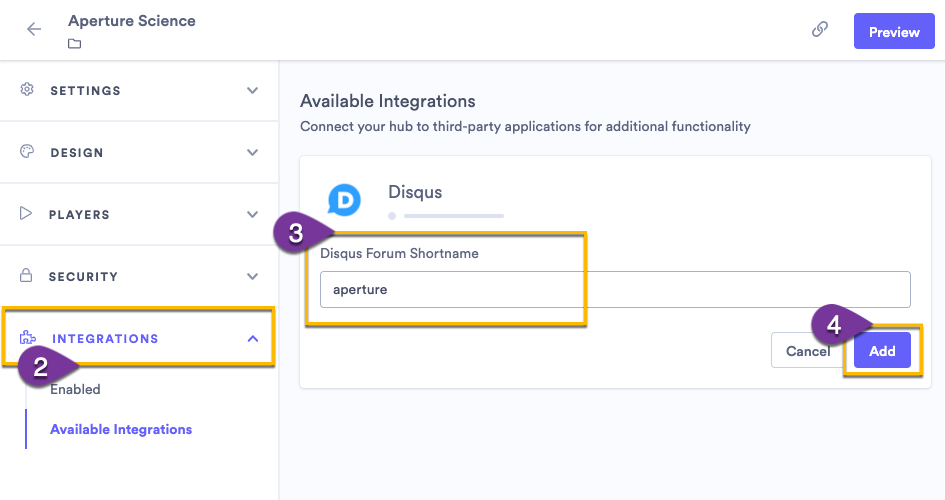The width and height of the screenshot is (945, 500).
Task: Expand the Settings section chevron
Action: 253,90
